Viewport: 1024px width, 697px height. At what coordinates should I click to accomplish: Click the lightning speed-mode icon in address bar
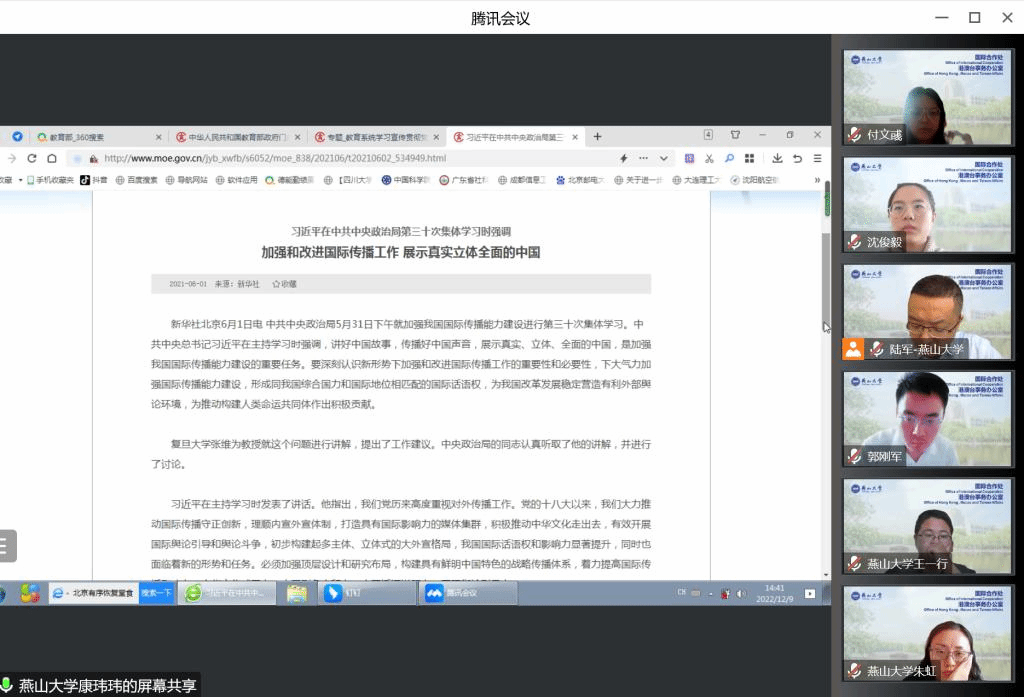624,158
